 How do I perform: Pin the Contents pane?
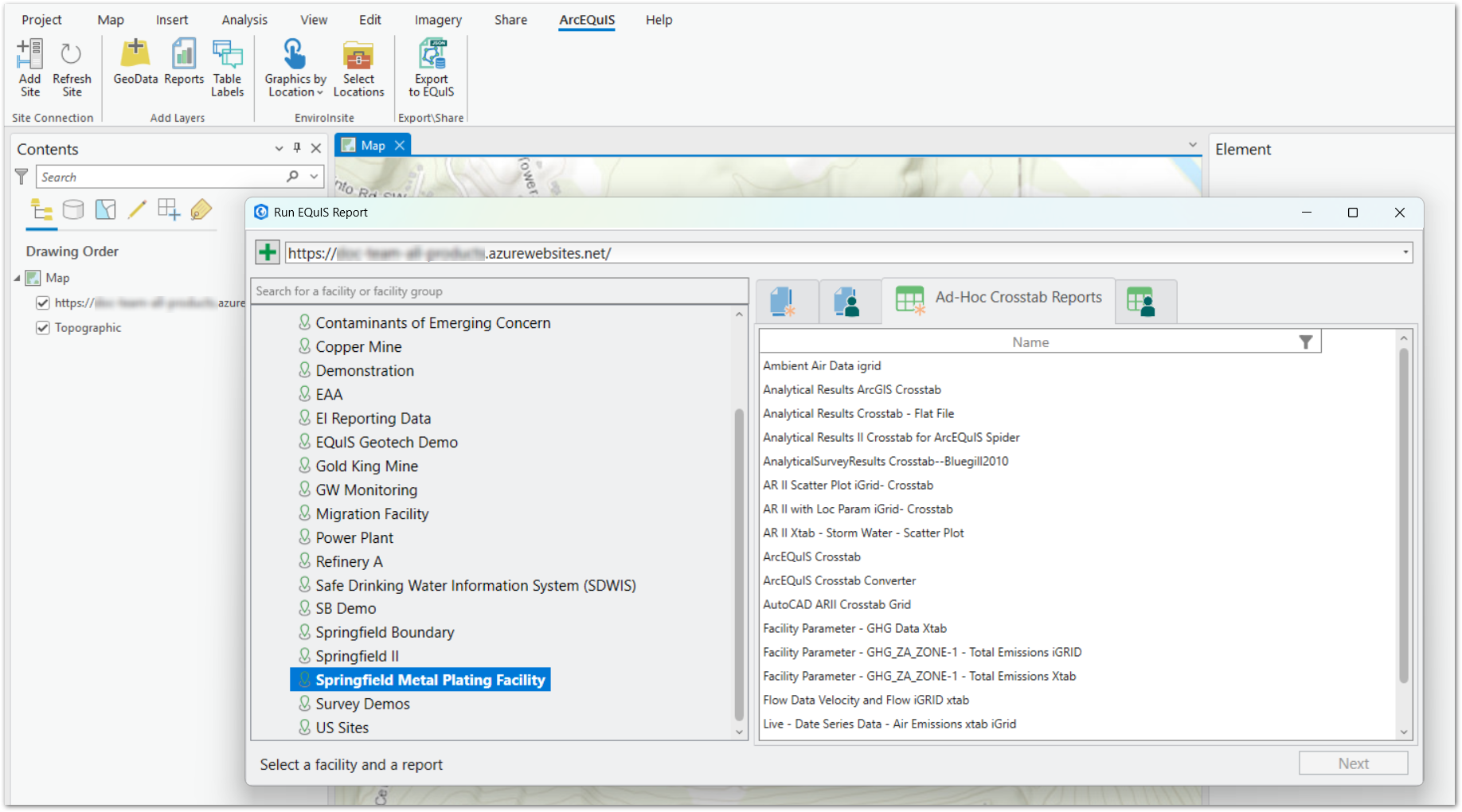point(297,148)
